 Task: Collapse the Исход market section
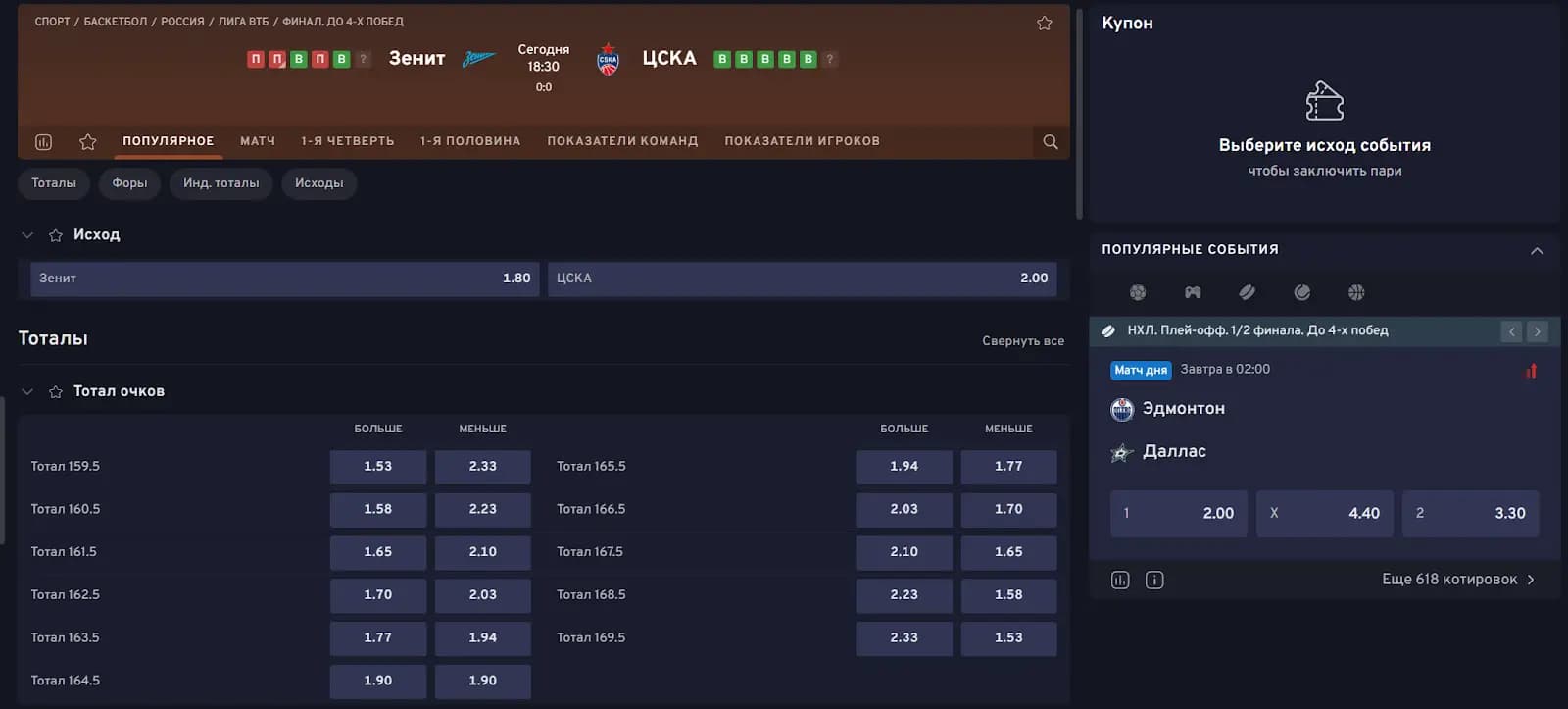point(27,235)
